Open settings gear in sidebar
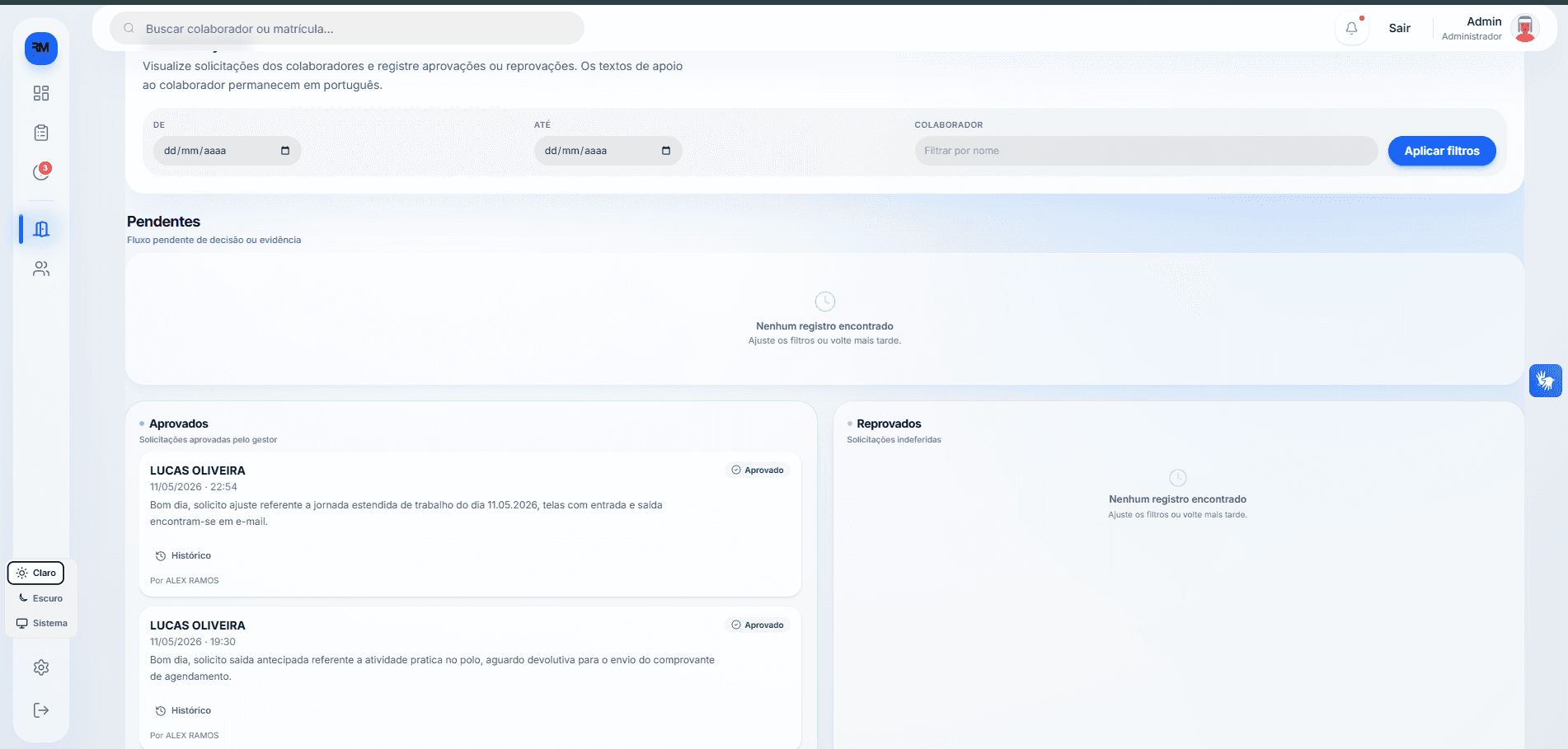 tap(41, 667)
